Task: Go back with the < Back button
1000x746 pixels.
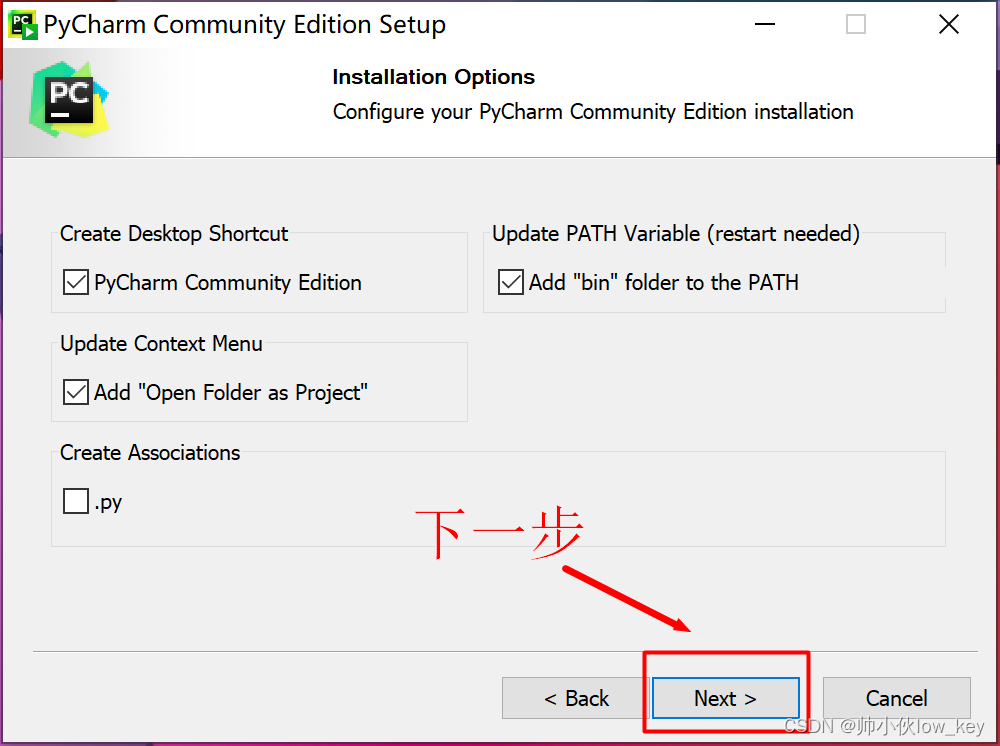Action: (576, 698)
